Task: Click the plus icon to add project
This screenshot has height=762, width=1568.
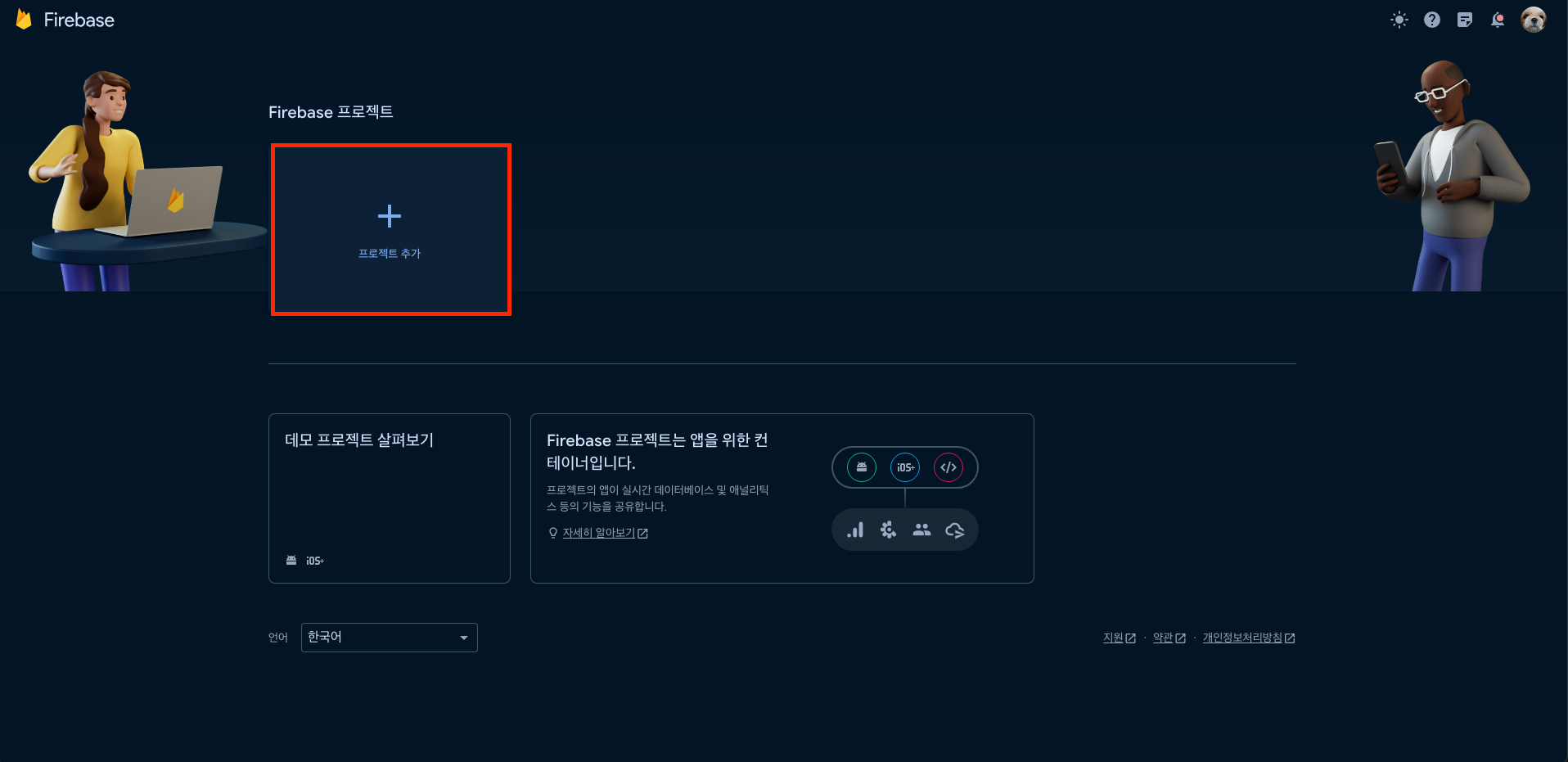Action: 390,216
